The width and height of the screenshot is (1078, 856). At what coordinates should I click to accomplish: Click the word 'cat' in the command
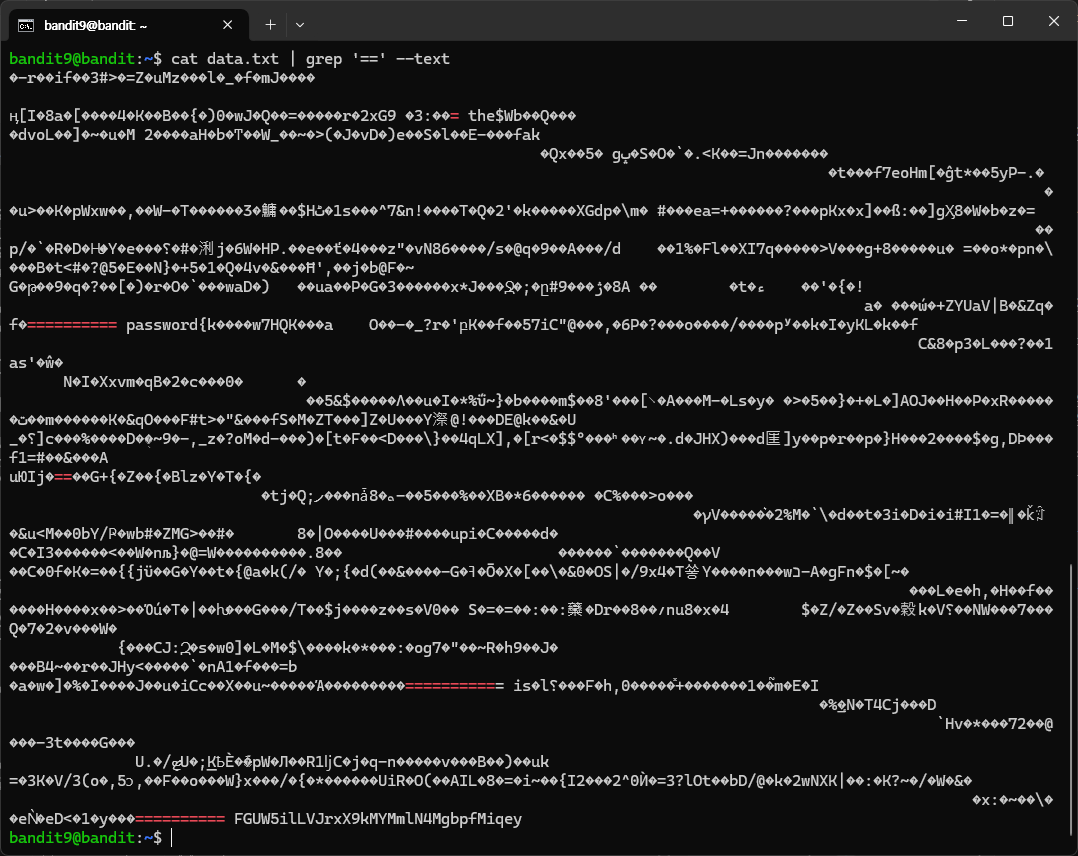pos(184,59)
